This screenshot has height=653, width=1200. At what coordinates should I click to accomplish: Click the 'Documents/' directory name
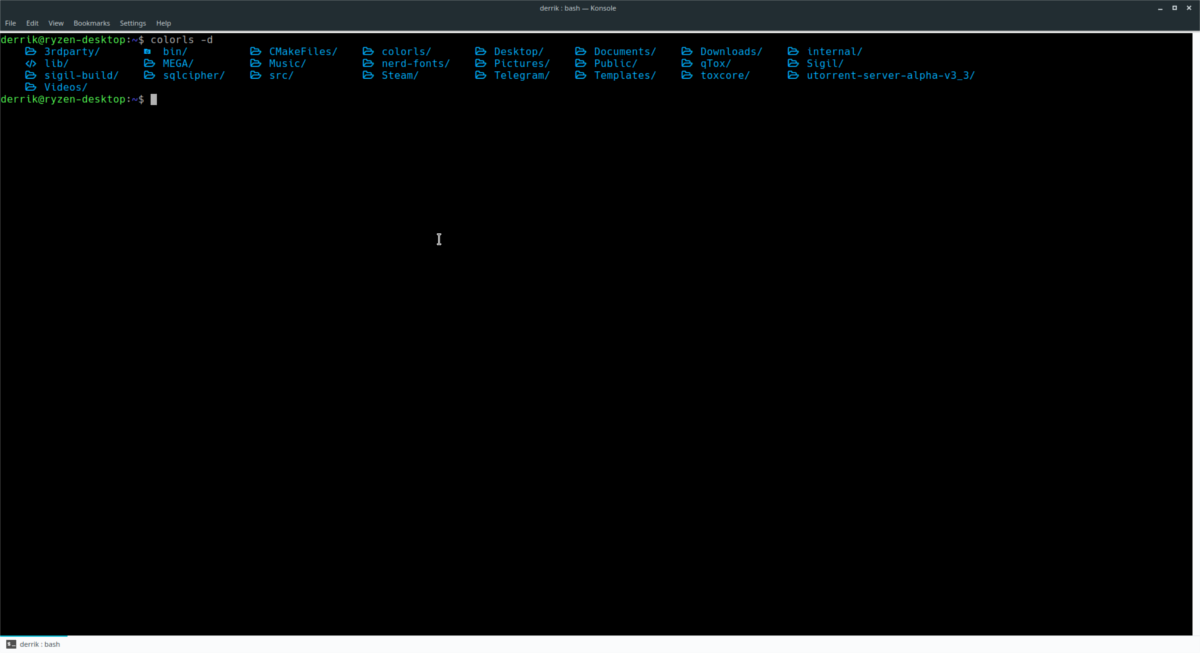coord(625,52)
